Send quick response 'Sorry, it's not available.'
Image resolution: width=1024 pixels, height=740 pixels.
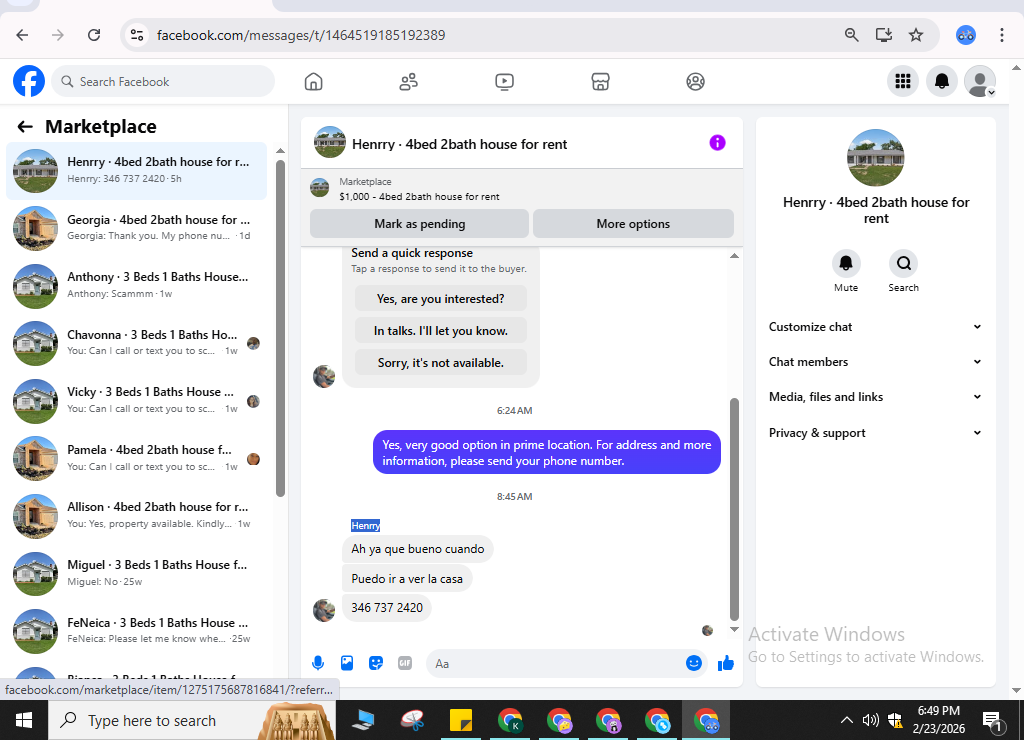tap(441, 362)
